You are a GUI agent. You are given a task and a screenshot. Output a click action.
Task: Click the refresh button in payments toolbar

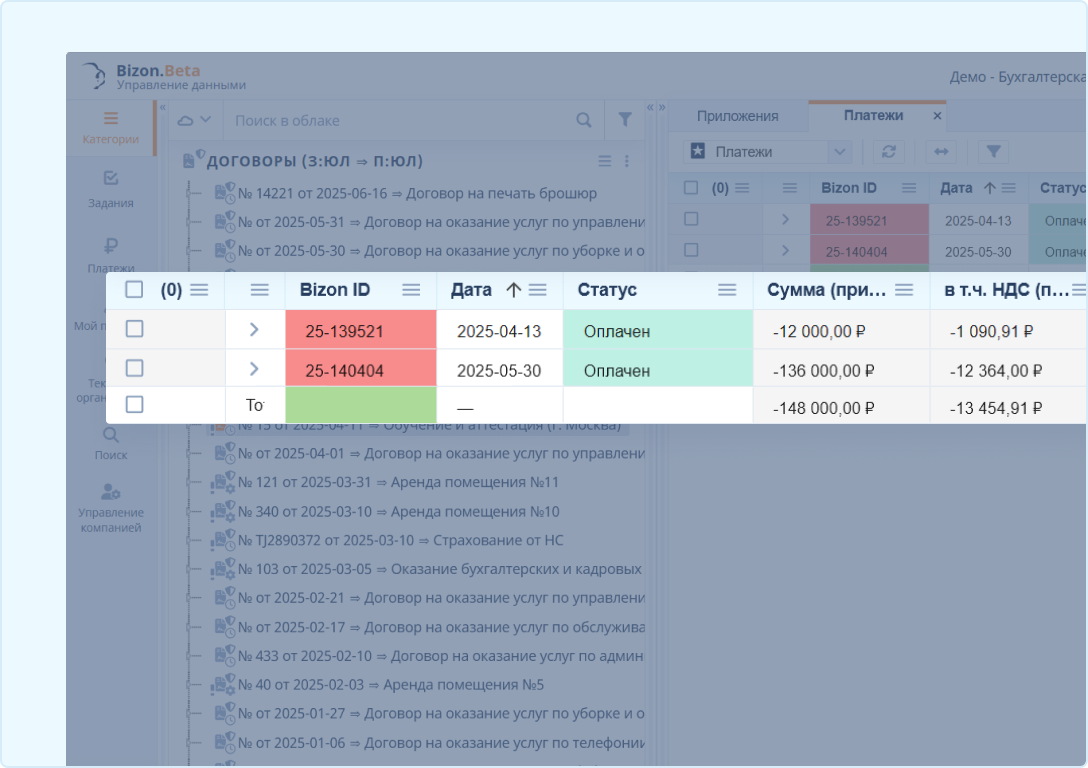(888, 151)
